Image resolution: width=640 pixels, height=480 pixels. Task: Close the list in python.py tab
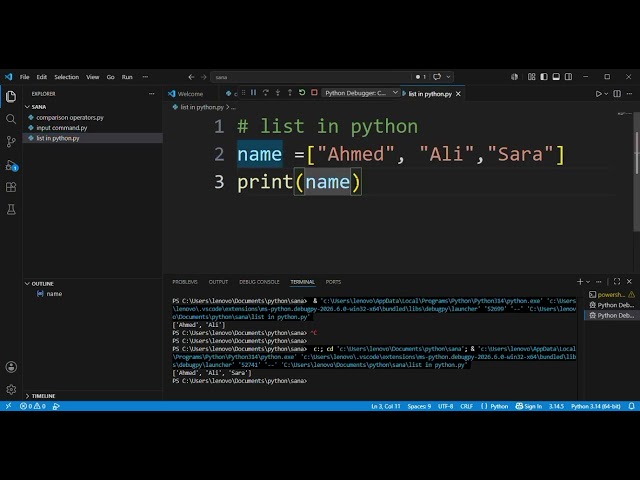pos(458,94)
